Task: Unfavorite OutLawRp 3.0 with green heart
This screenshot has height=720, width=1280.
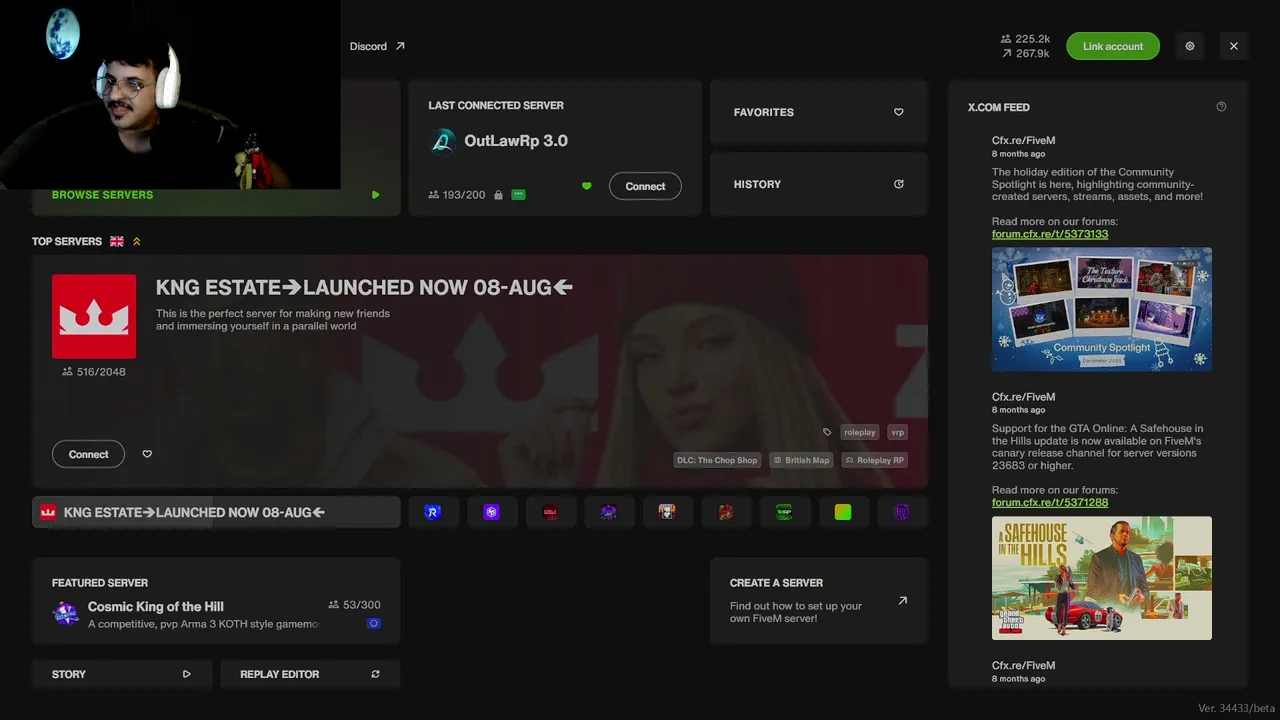Action: 587,186
